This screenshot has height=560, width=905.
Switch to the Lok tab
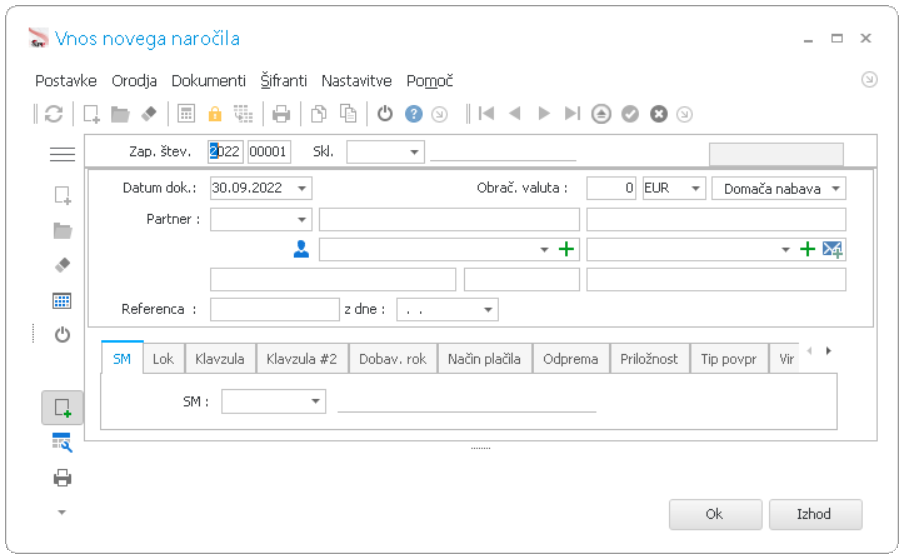(x=163, y=359)
